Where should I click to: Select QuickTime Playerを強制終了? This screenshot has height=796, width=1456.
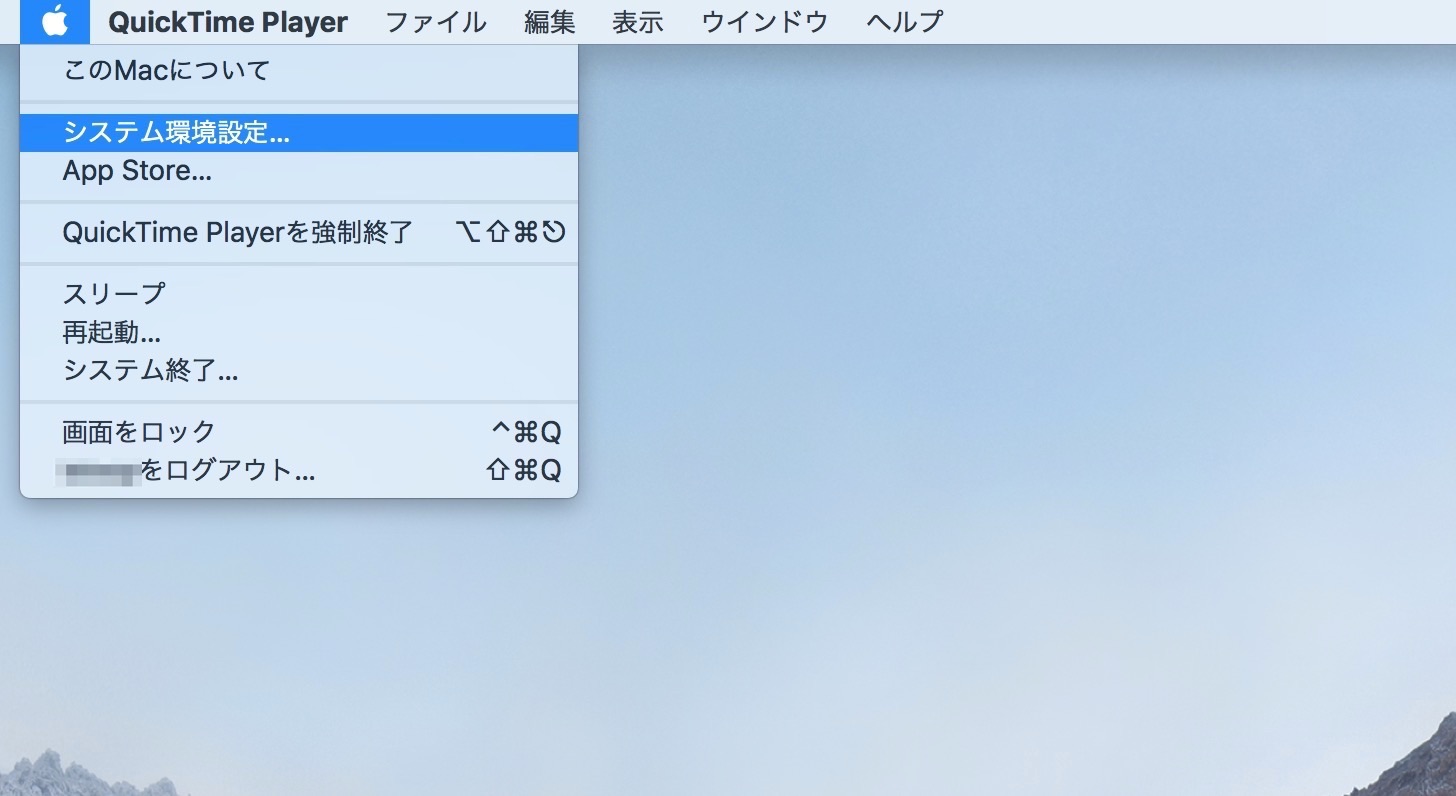(x=299, y=232)
